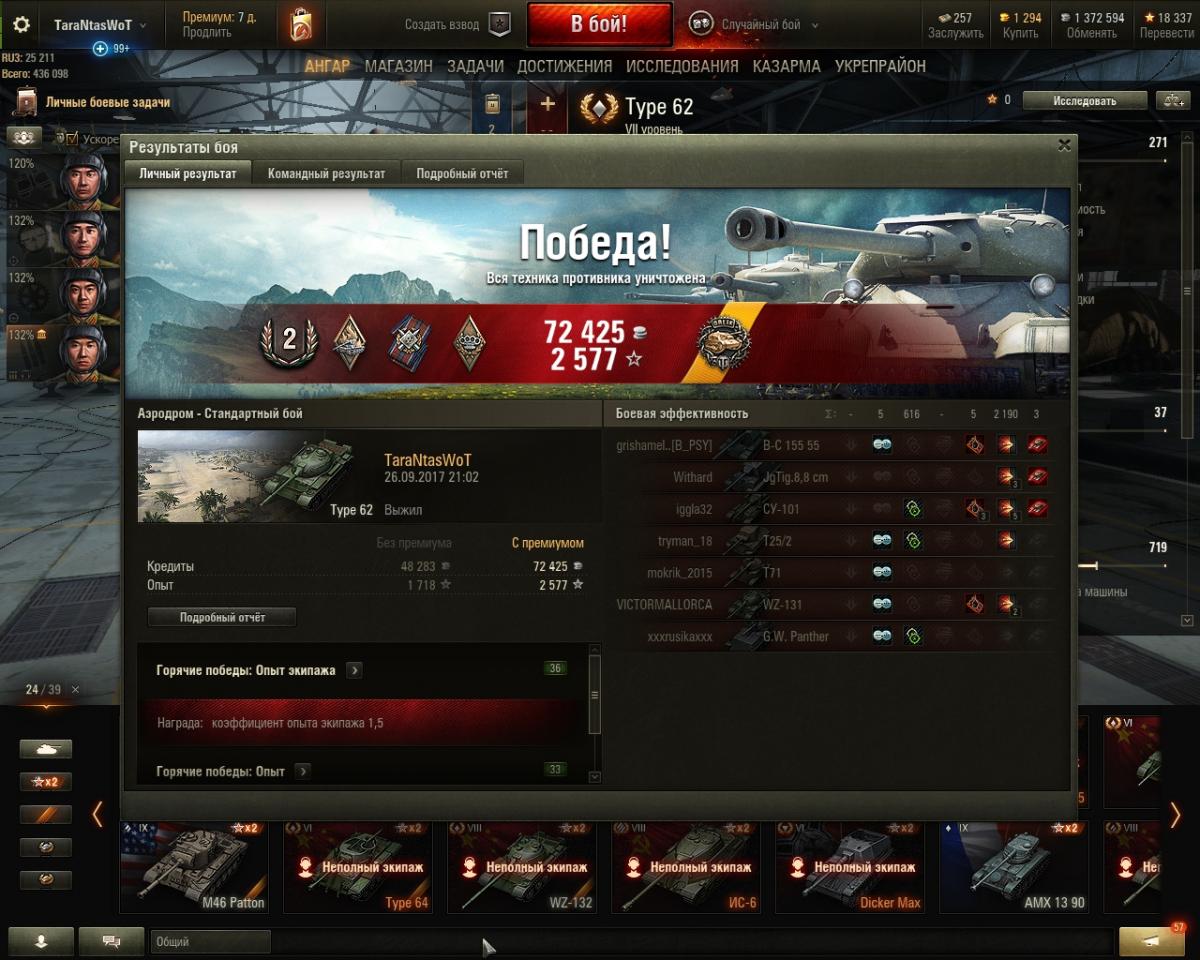
Task: Open the chat channels icon
Action: point(111,941)
